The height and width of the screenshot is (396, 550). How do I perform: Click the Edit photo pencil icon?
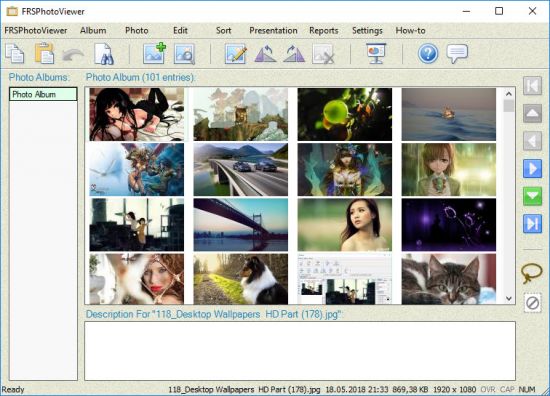[235, 54]
